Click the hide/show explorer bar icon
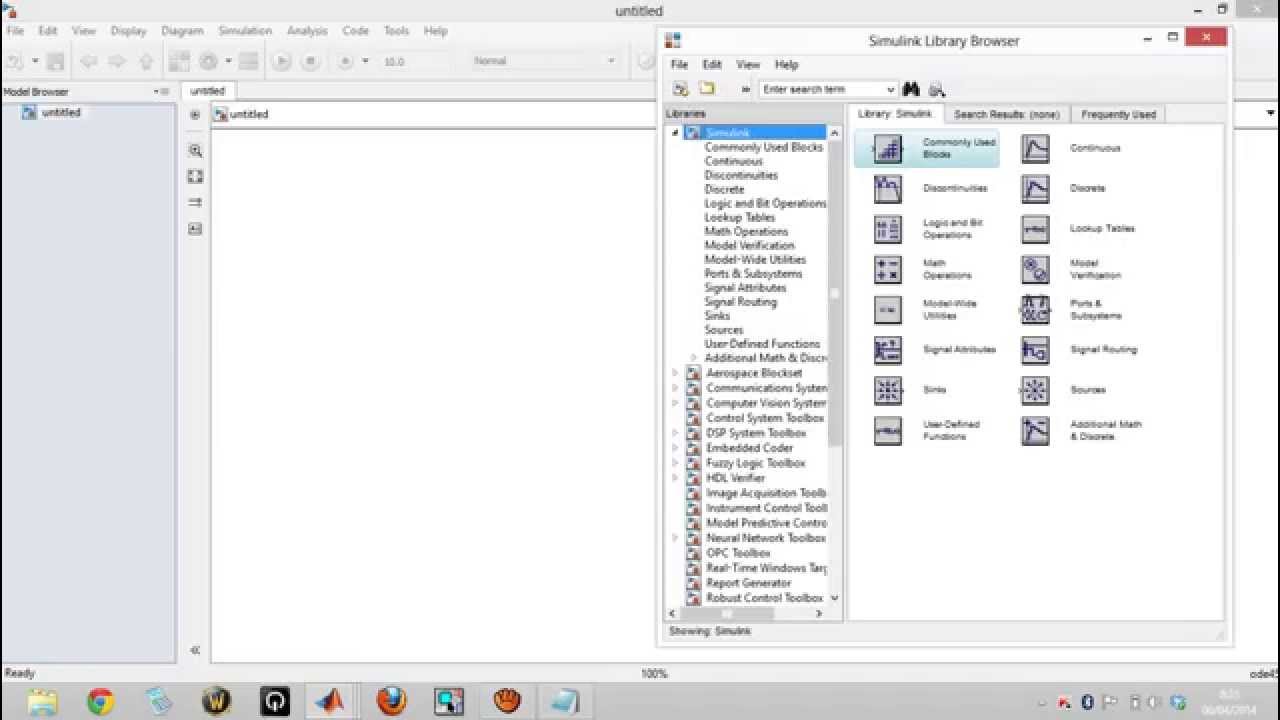Screen dimensions: 1280x720 click(195, 115)
